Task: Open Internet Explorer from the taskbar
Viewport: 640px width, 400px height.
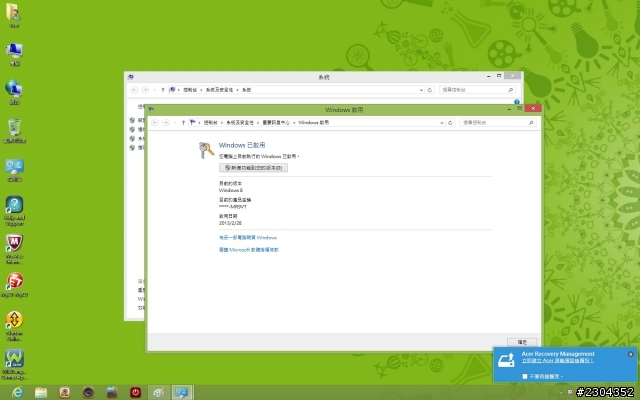Action: click(x=17, y=392)
